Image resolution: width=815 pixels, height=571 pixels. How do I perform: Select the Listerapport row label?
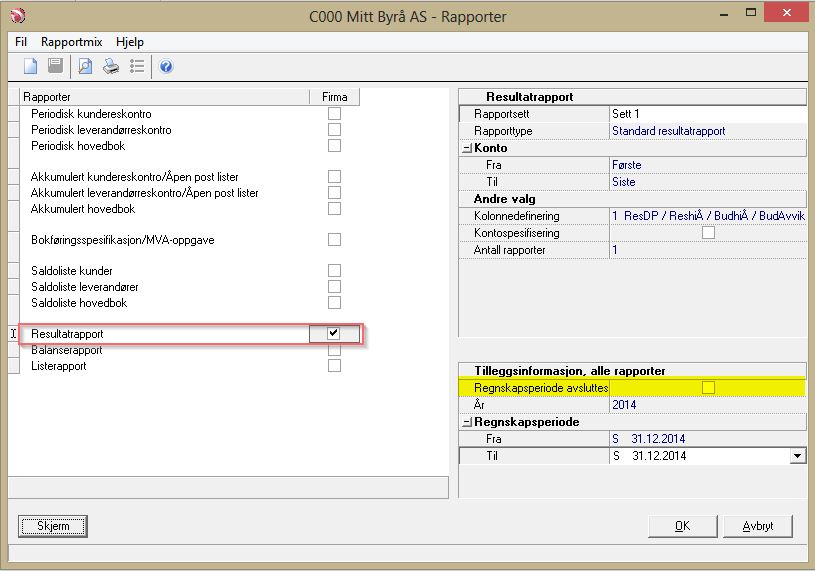point(58,366)
